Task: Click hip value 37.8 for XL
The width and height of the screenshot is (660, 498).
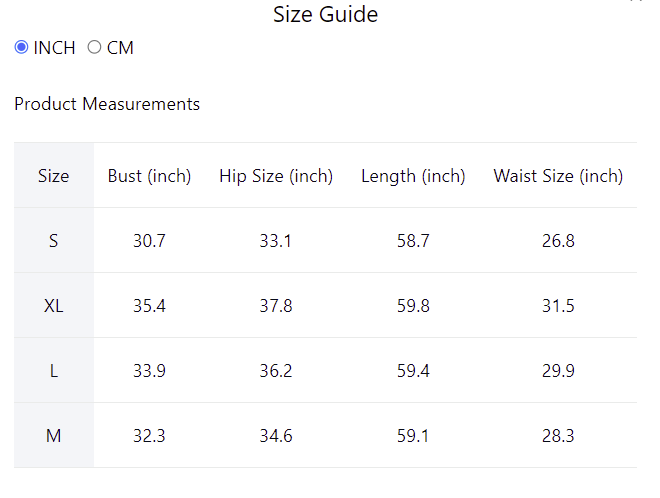Action: click(x=276, y=306)
